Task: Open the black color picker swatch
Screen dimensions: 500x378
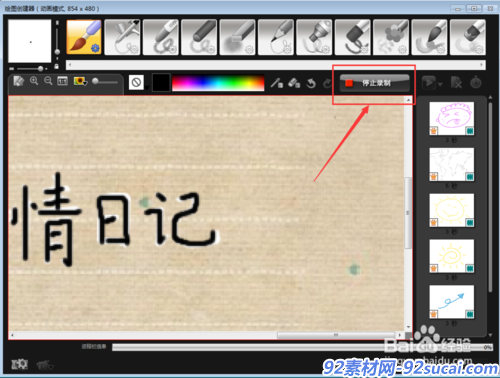Action: pyautogui.click(x=161, y=82)
